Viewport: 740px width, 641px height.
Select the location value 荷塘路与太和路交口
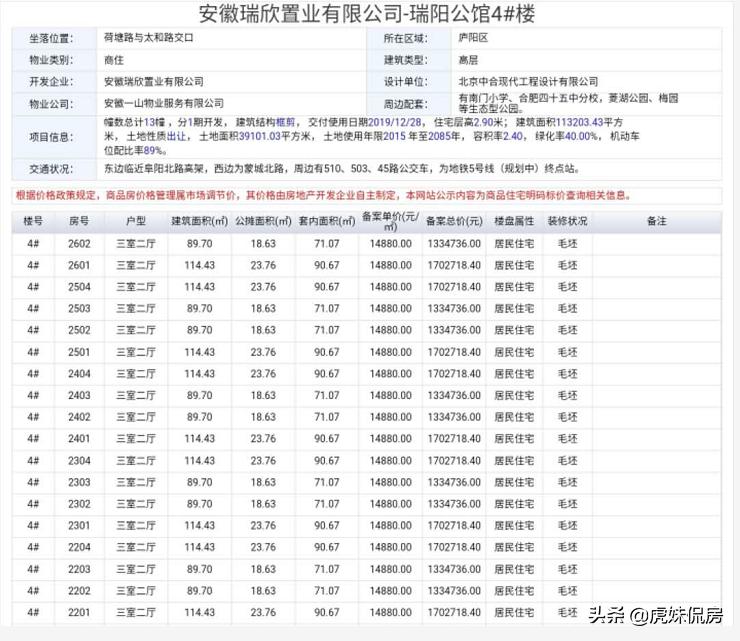tap(149, 38)
